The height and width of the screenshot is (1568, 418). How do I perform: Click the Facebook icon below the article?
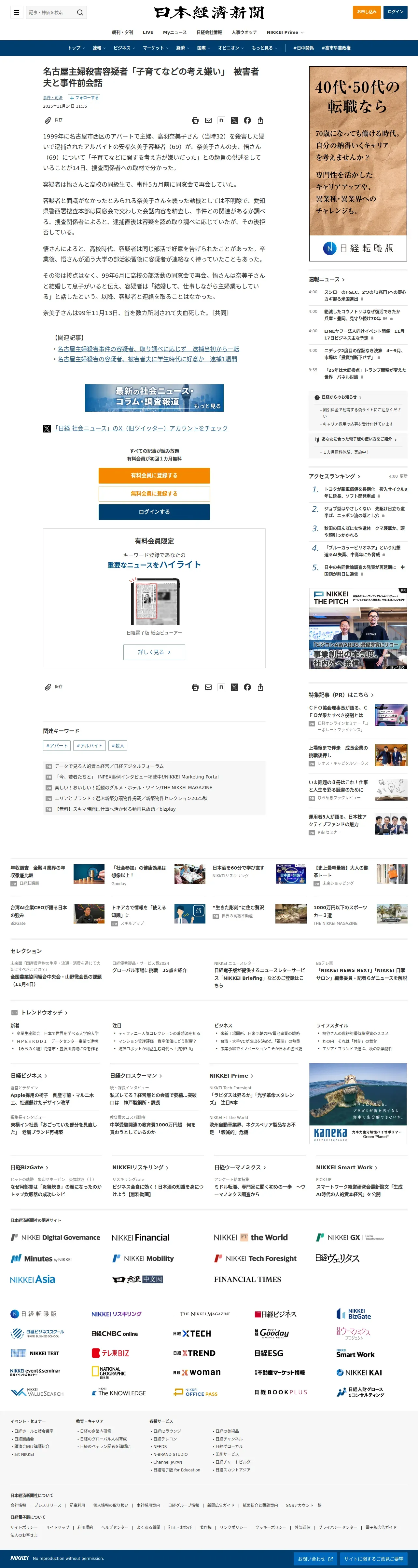[247, 687]
